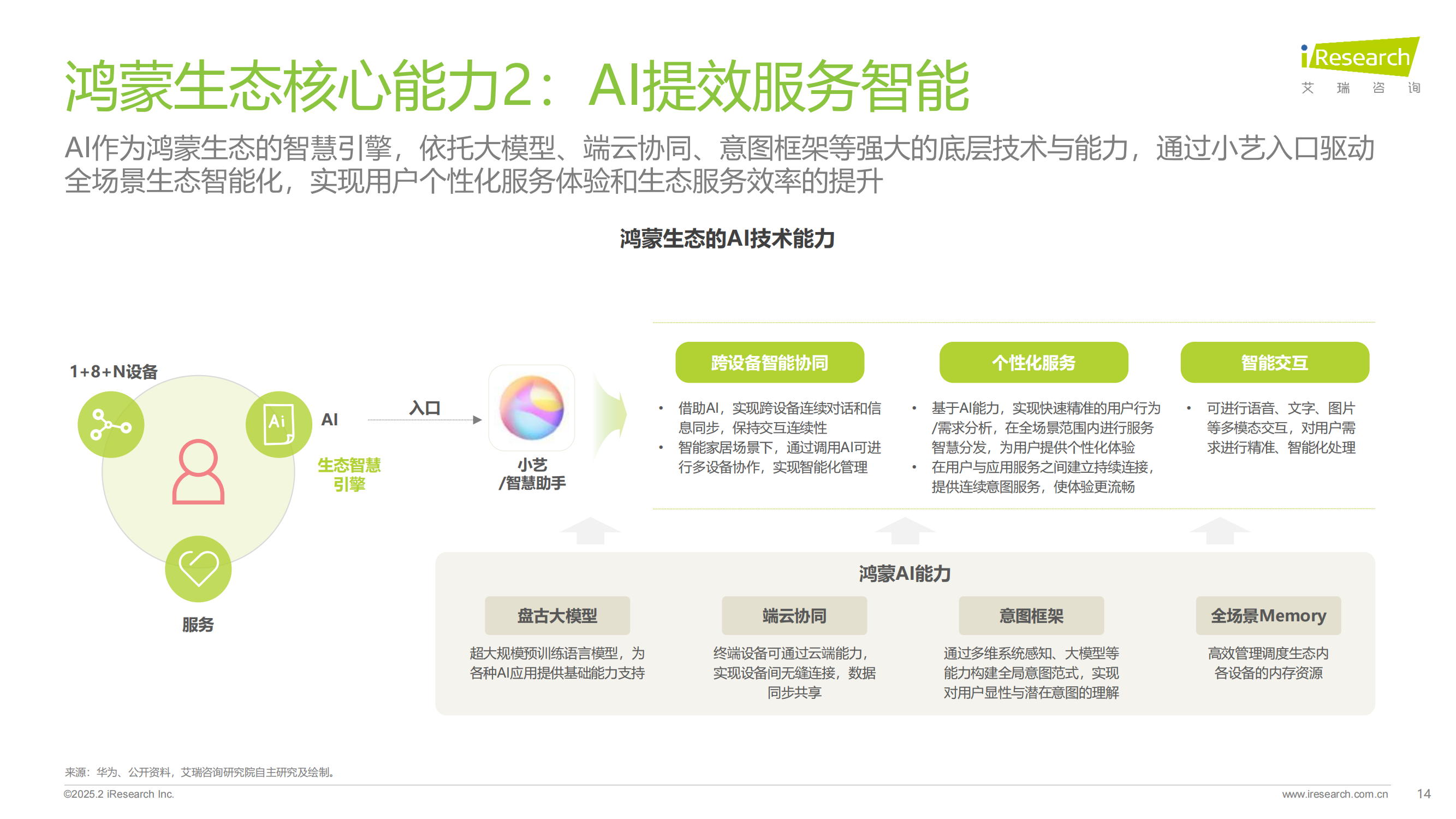Click the 智能交互 green button
Screen dimensions: 1456x819
click(1275, 363)
